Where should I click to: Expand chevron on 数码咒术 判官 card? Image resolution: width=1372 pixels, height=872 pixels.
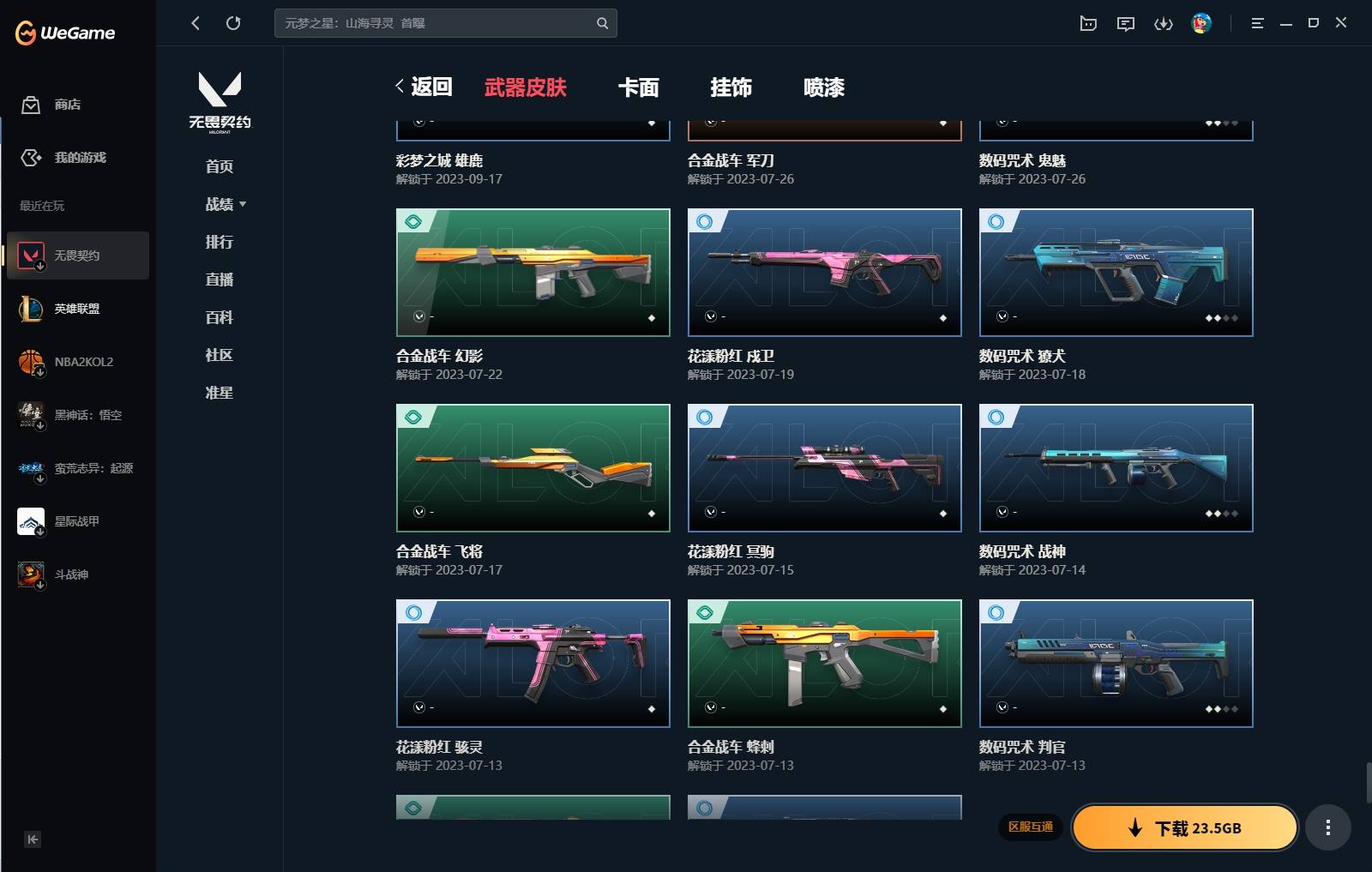[1002, 707]
